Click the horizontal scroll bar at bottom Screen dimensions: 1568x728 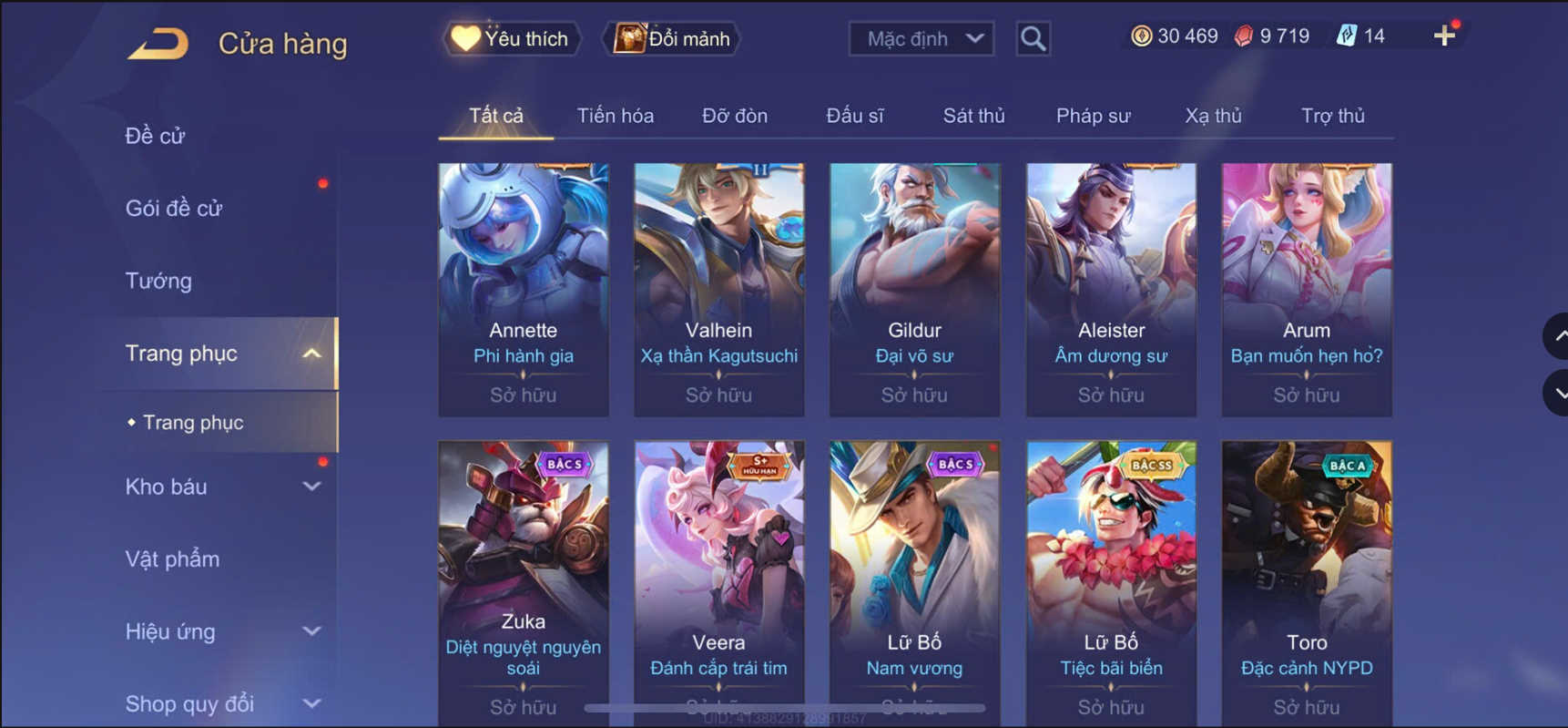(785, 707)
